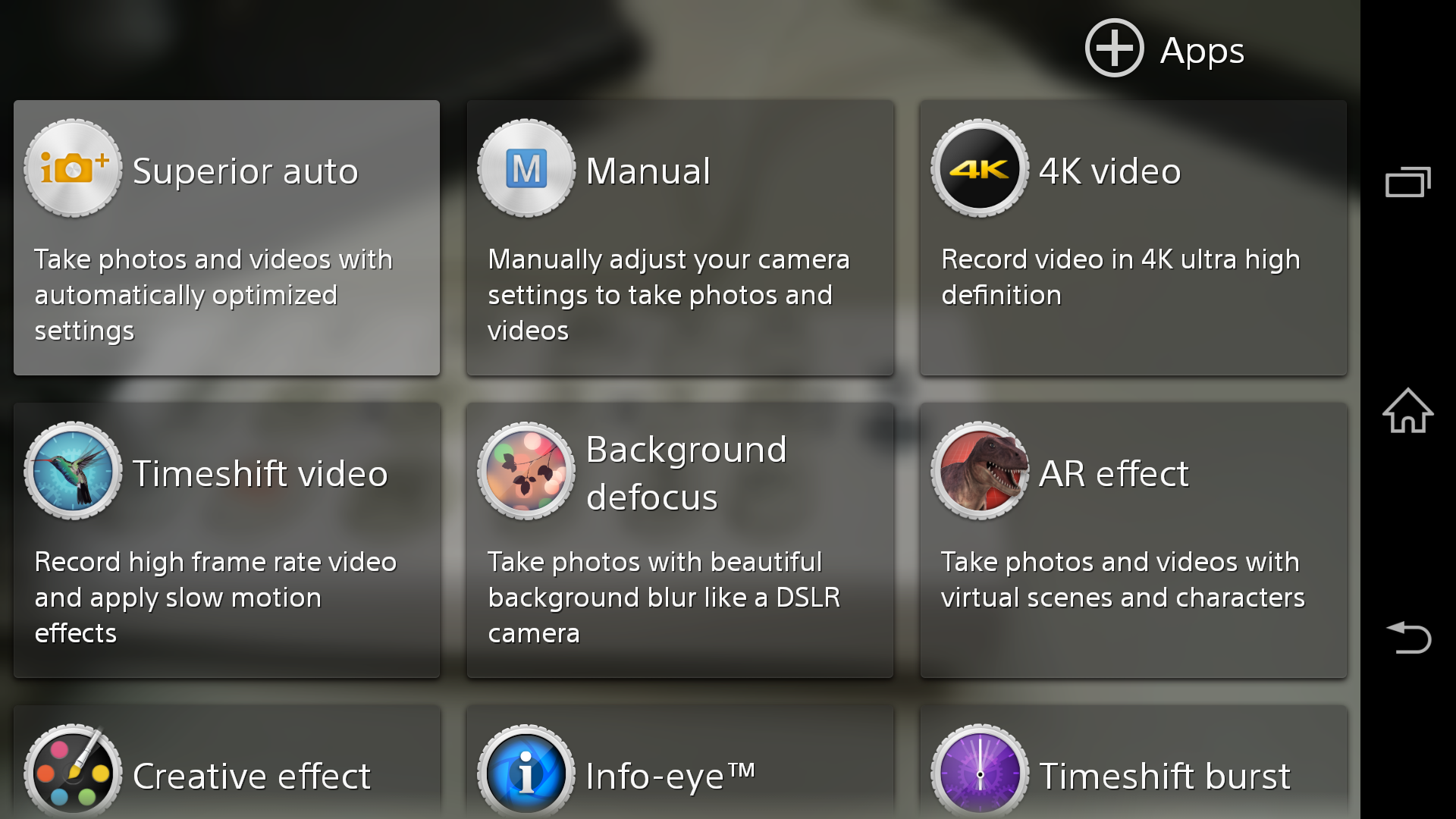Select Background defocus description text
Viewport: 1456px width, 819px height.
(x=664, y=598)
